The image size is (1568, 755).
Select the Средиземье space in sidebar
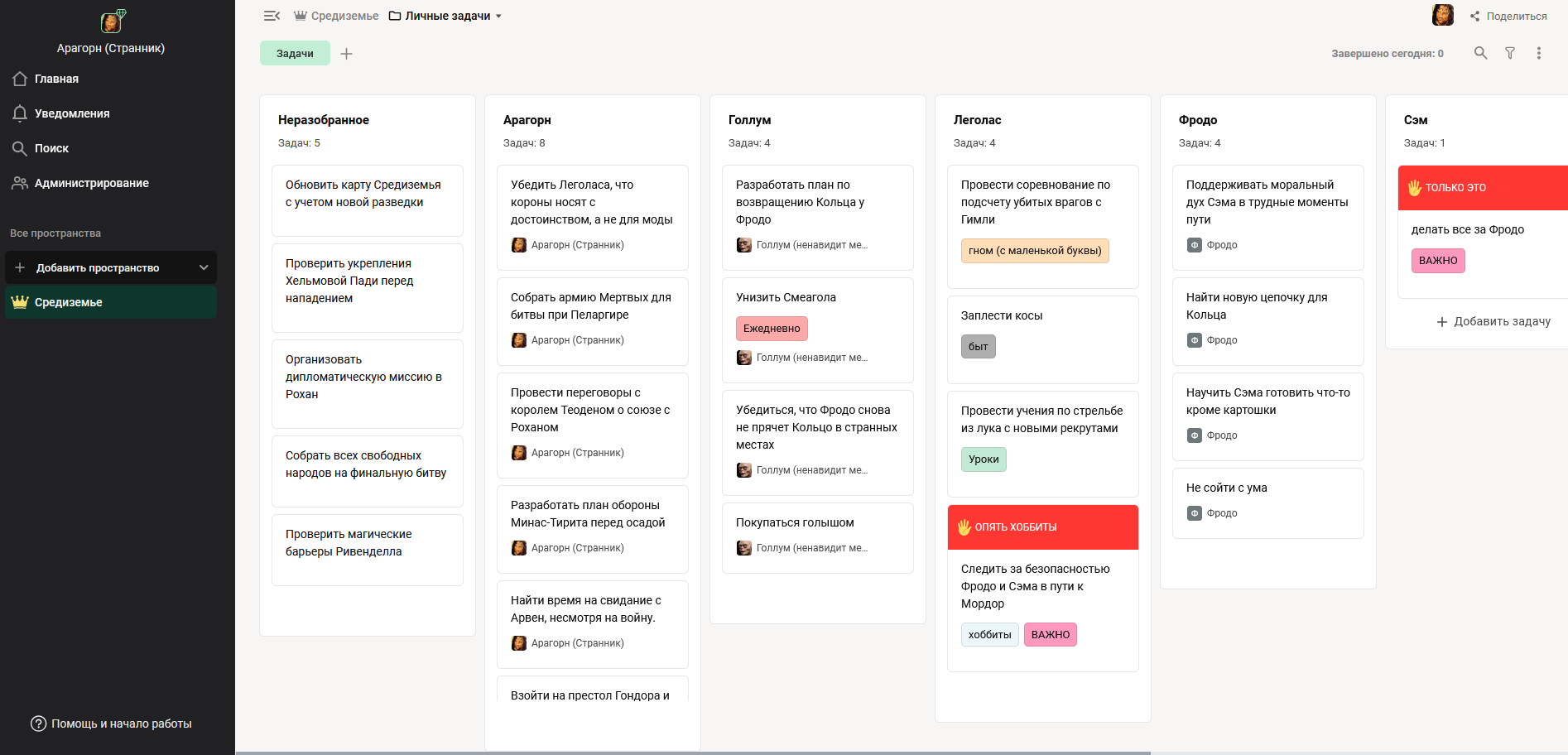[x=69, y=302]
